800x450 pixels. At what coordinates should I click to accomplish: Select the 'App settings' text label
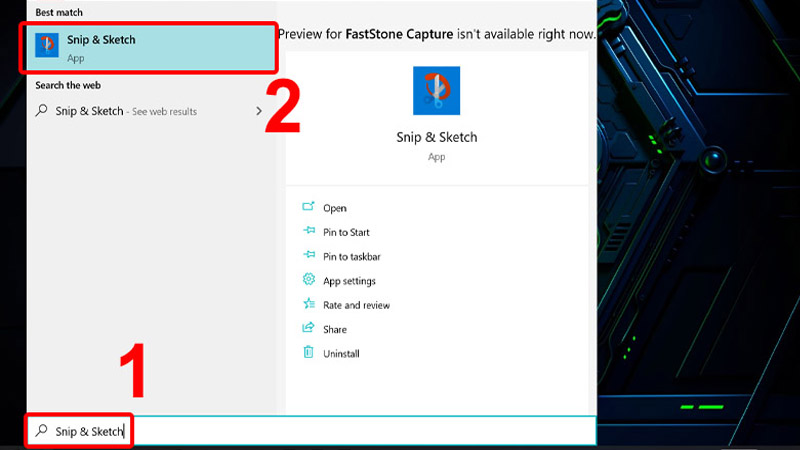[x=349, y=281]
